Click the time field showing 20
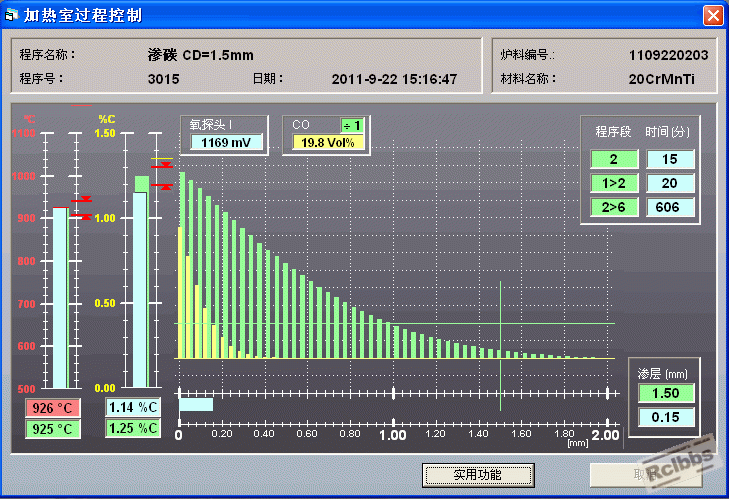 coord(670,183)
